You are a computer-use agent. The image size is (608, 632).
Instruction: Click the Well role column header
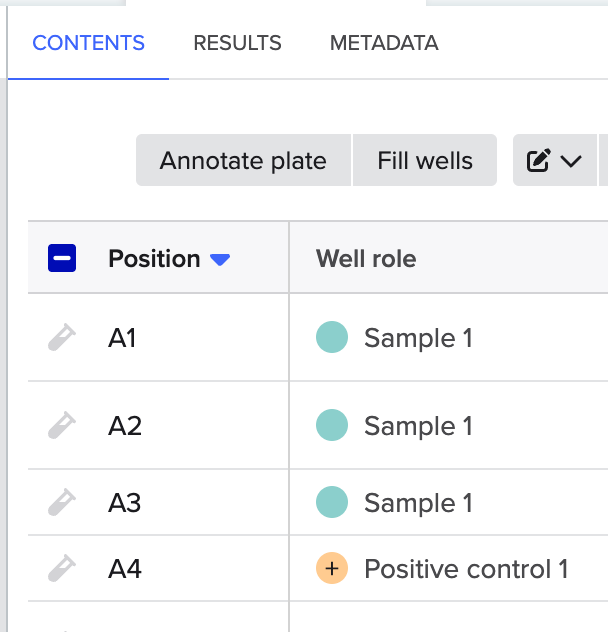tap(366, 259)
